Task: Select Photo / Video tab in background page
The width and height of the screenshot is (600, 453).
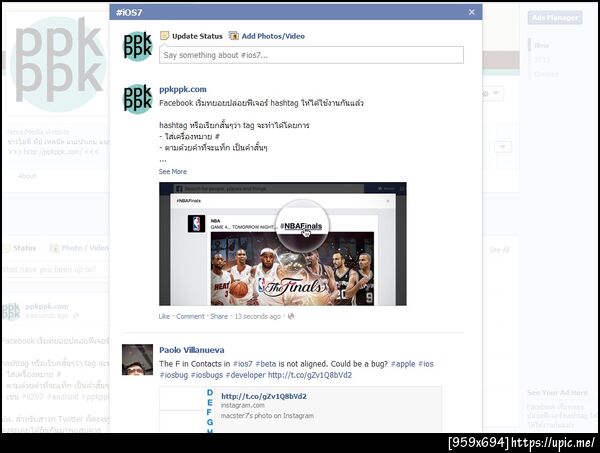Action: coord(80,248)
